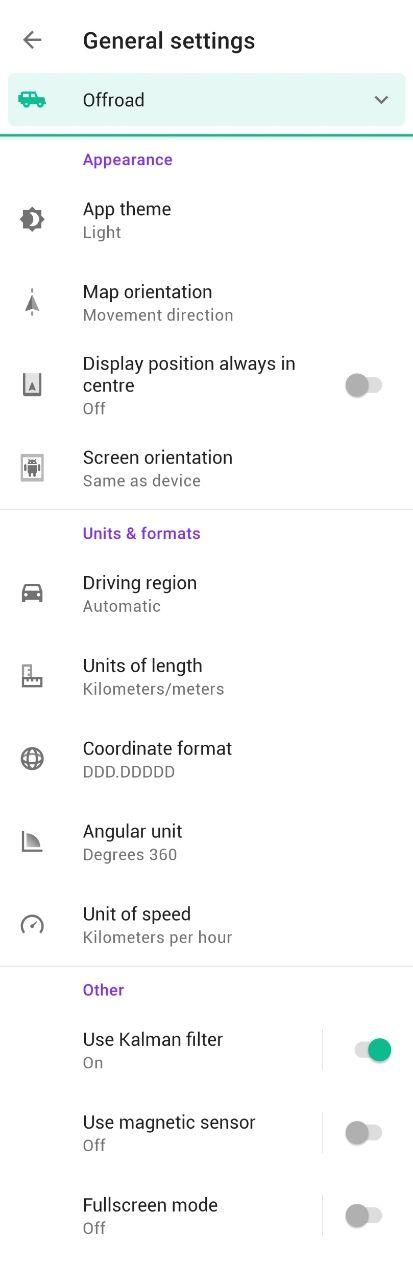Click the Driving region car icon
Viewport: 413px width, 1280px height.
pos(32,593)
